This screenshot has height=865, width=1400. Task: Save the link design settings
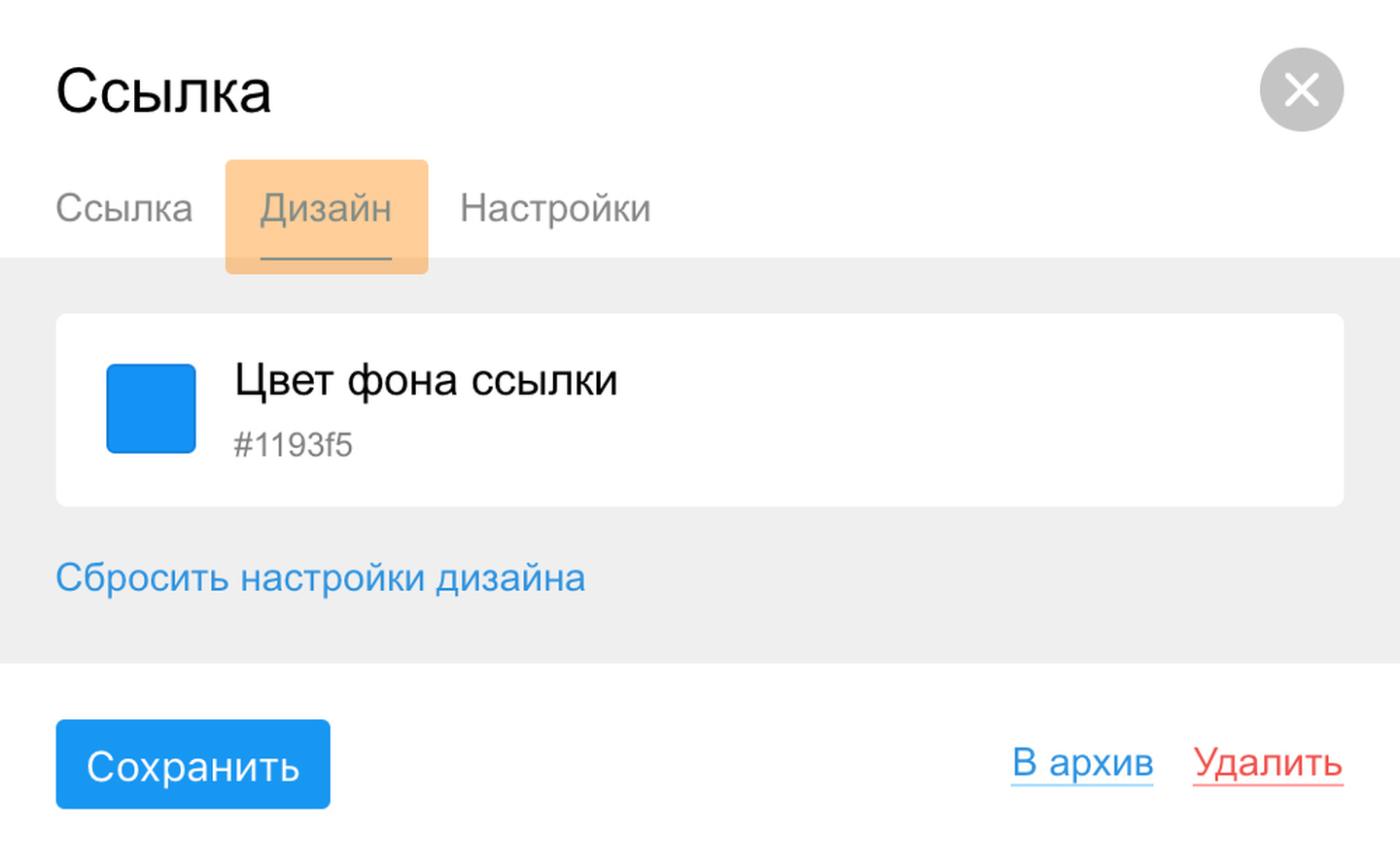pos(192,765)
